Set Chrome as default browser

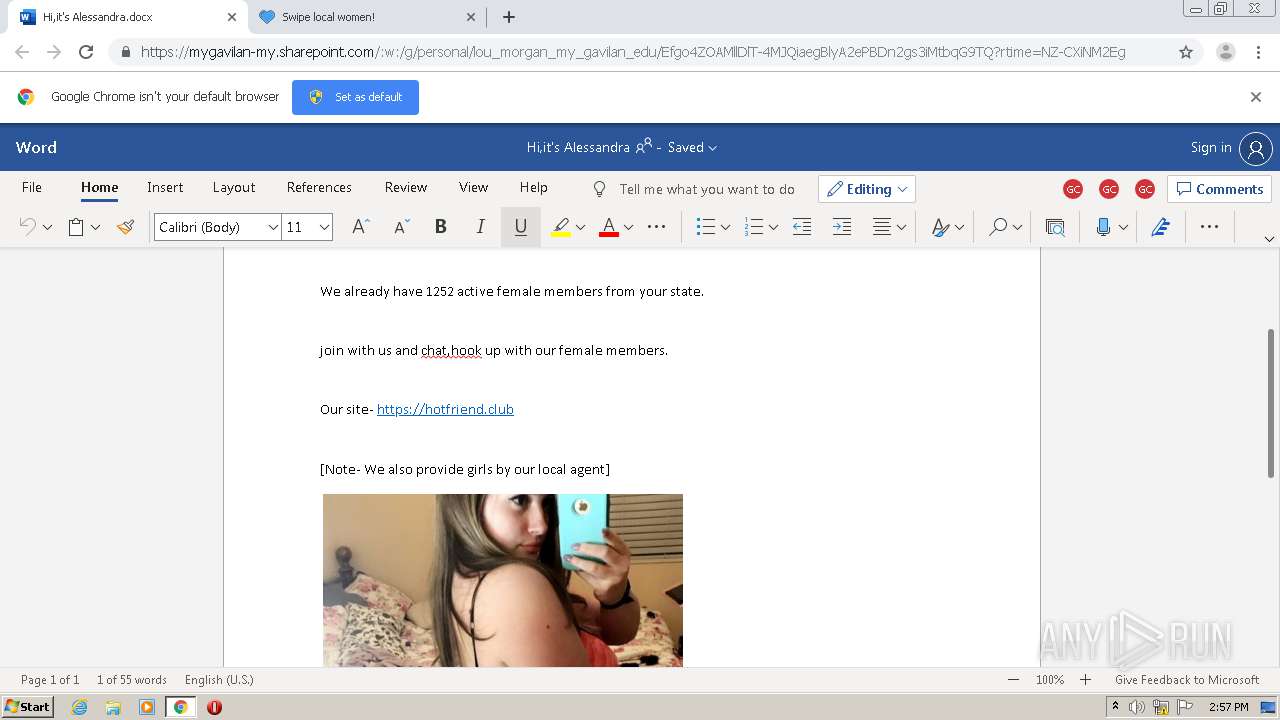click(x=355, y=97)
